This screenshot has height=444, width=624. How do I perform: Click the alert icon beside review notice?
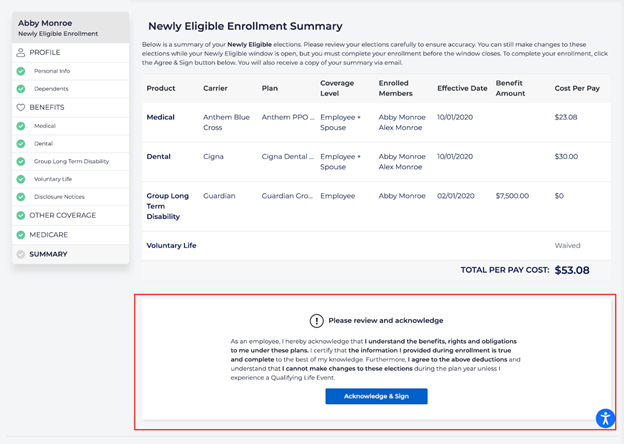317,321
